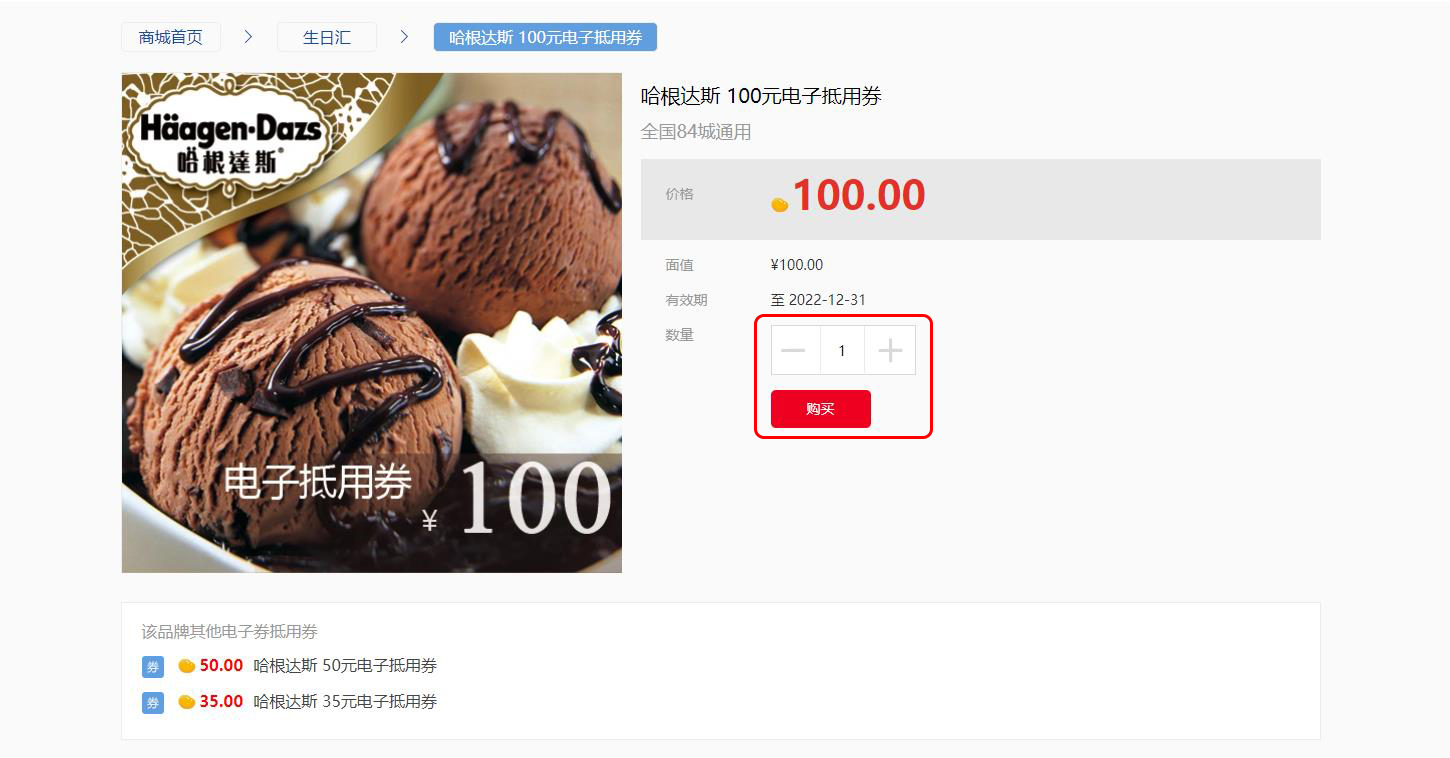Go to 商城首页 breadcrumb
Screen dimensions: 1450x758
tap(171, 37)
